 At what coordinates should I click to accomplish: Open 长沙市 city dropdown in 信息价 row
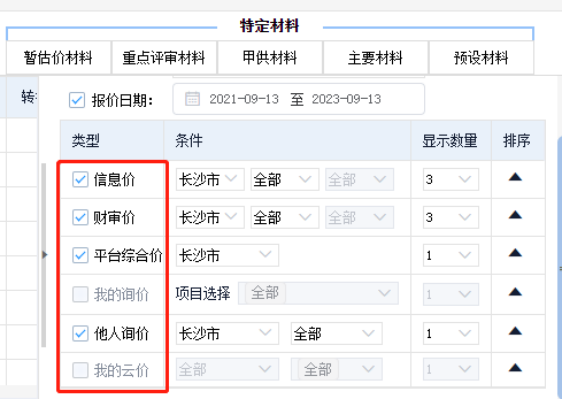210,179
